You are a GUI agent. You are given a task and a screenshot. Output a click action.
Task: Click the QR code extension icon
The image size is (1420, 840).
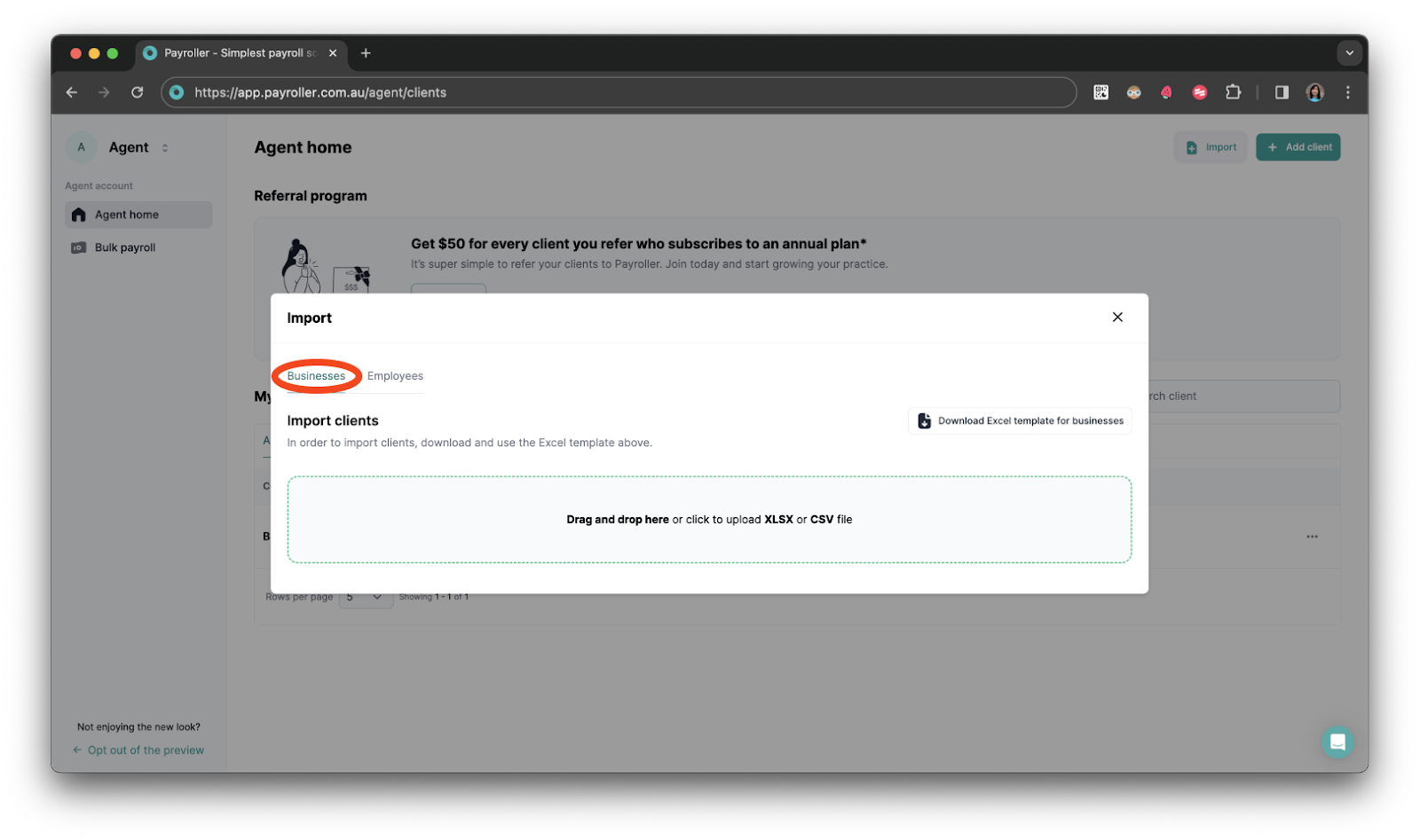1100,92
